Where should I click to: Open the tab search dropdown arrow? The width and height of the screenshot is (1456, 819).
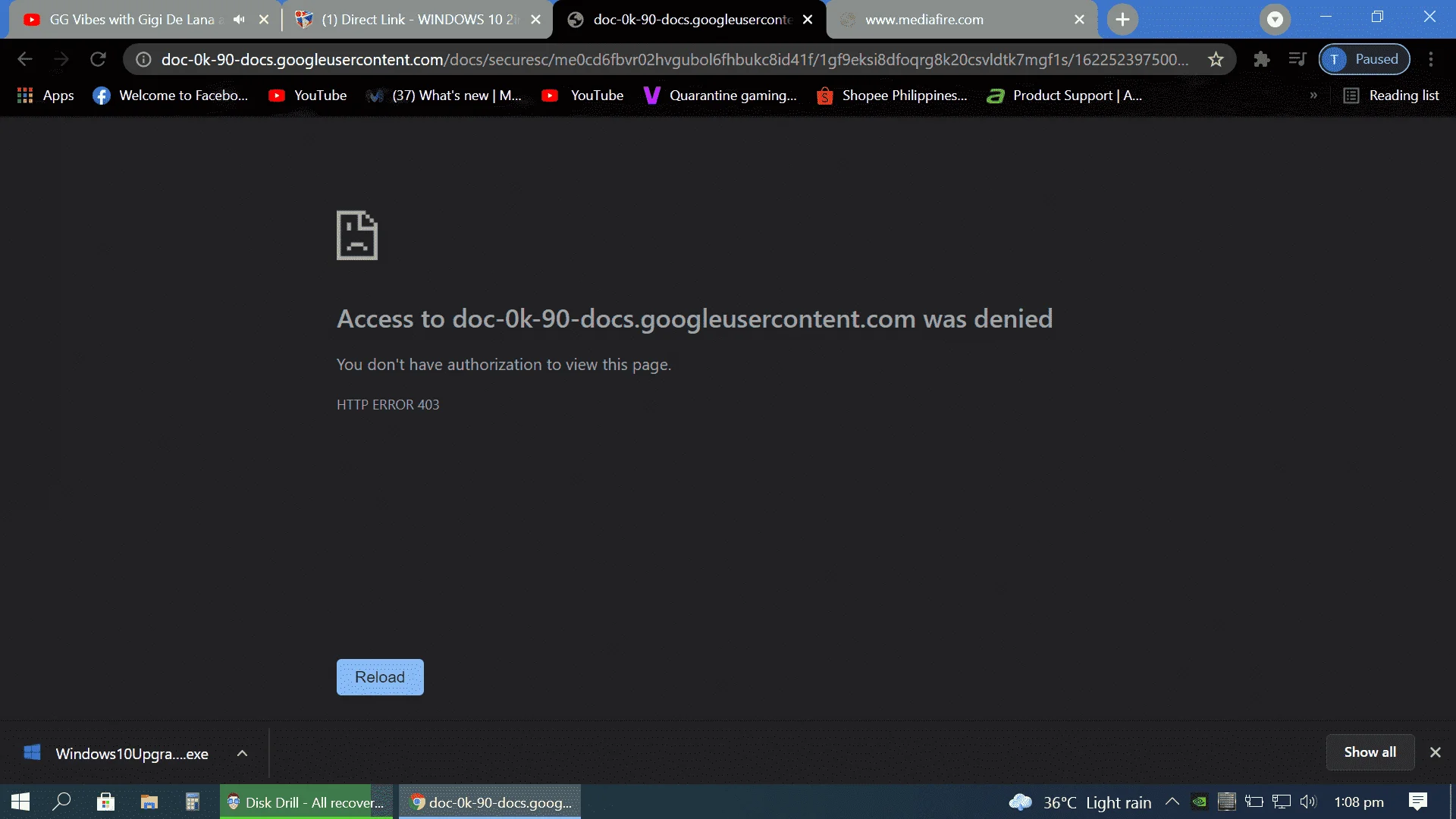1276,20
